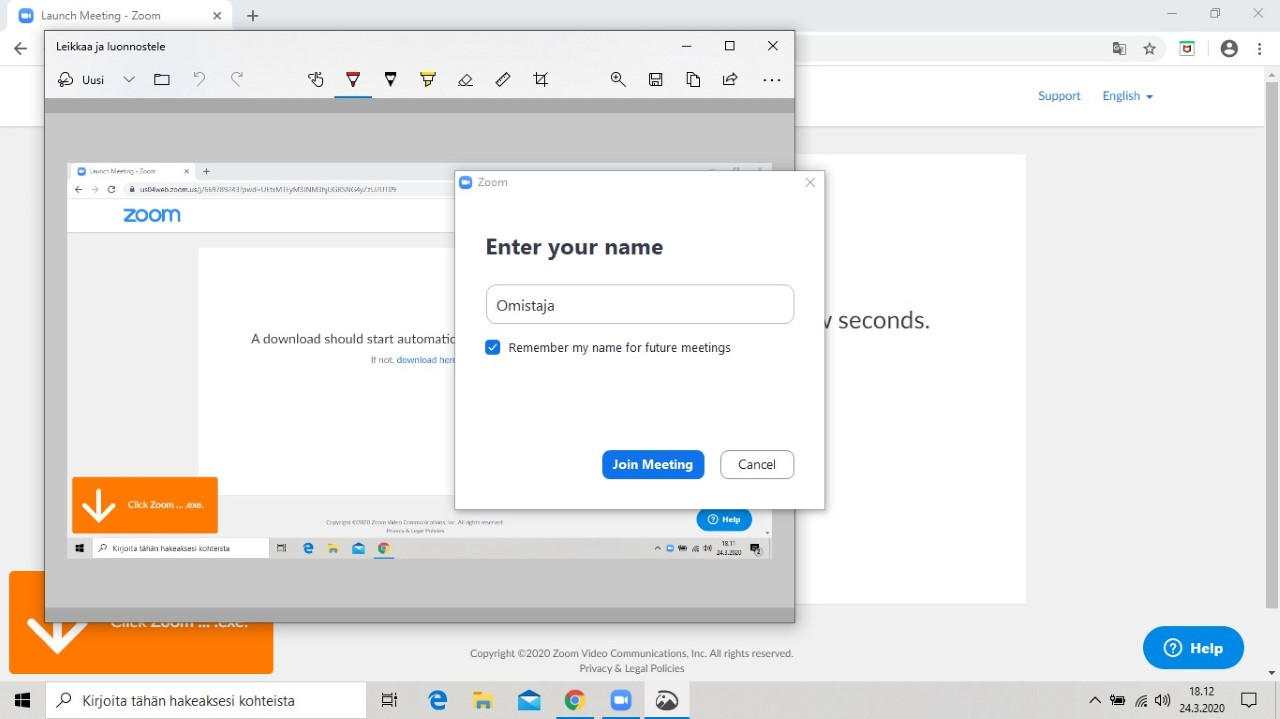This screenshot has height=719, width=1280.
Task: Activate the eraser tool
Action: pyautogui.click(x=465, y=80)
